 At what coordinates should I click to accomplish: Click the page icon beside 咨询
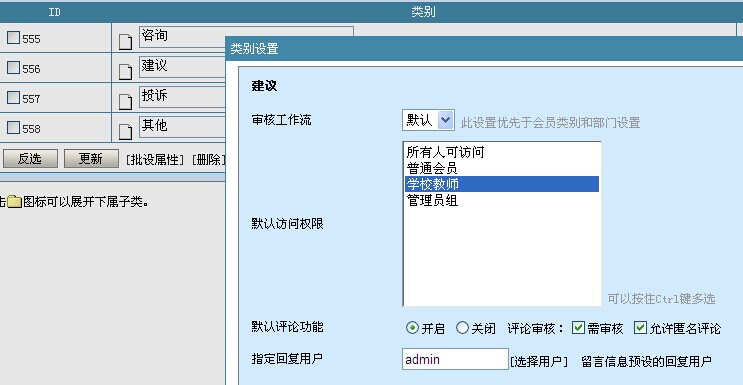click(x=125, y=42)
